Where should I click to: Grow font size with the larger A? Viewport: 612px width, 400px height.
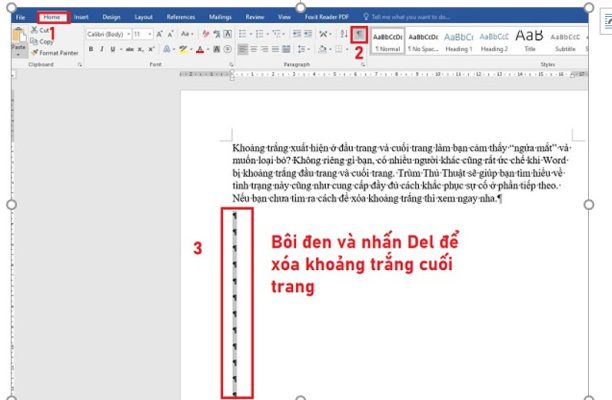pyautogui.click(x=159, y=34)
